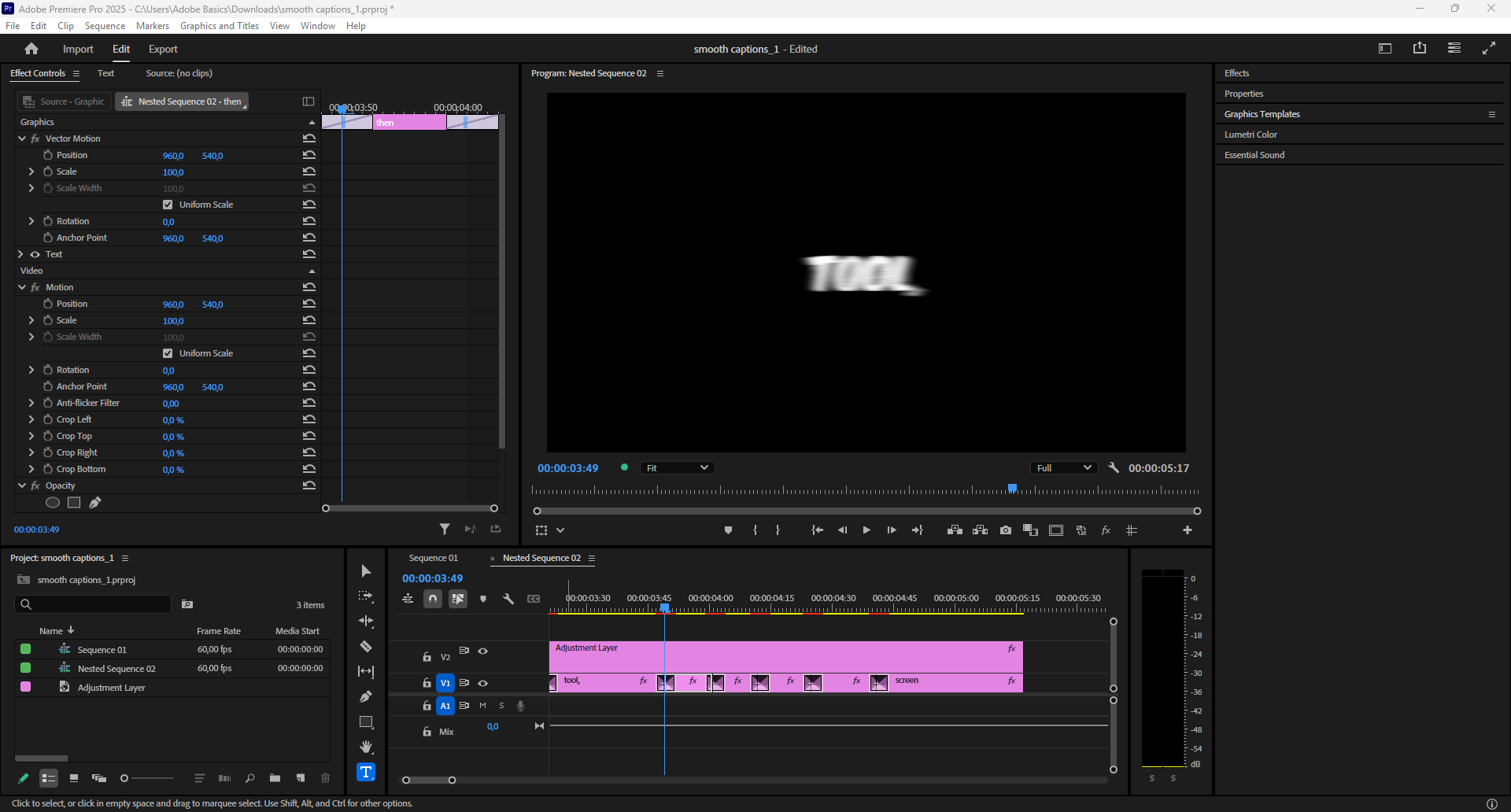The width and height of the screenshot is (1511, 812).
Task: Select the Hand tool
Action: pyautogui.click(x=366, y=747)
